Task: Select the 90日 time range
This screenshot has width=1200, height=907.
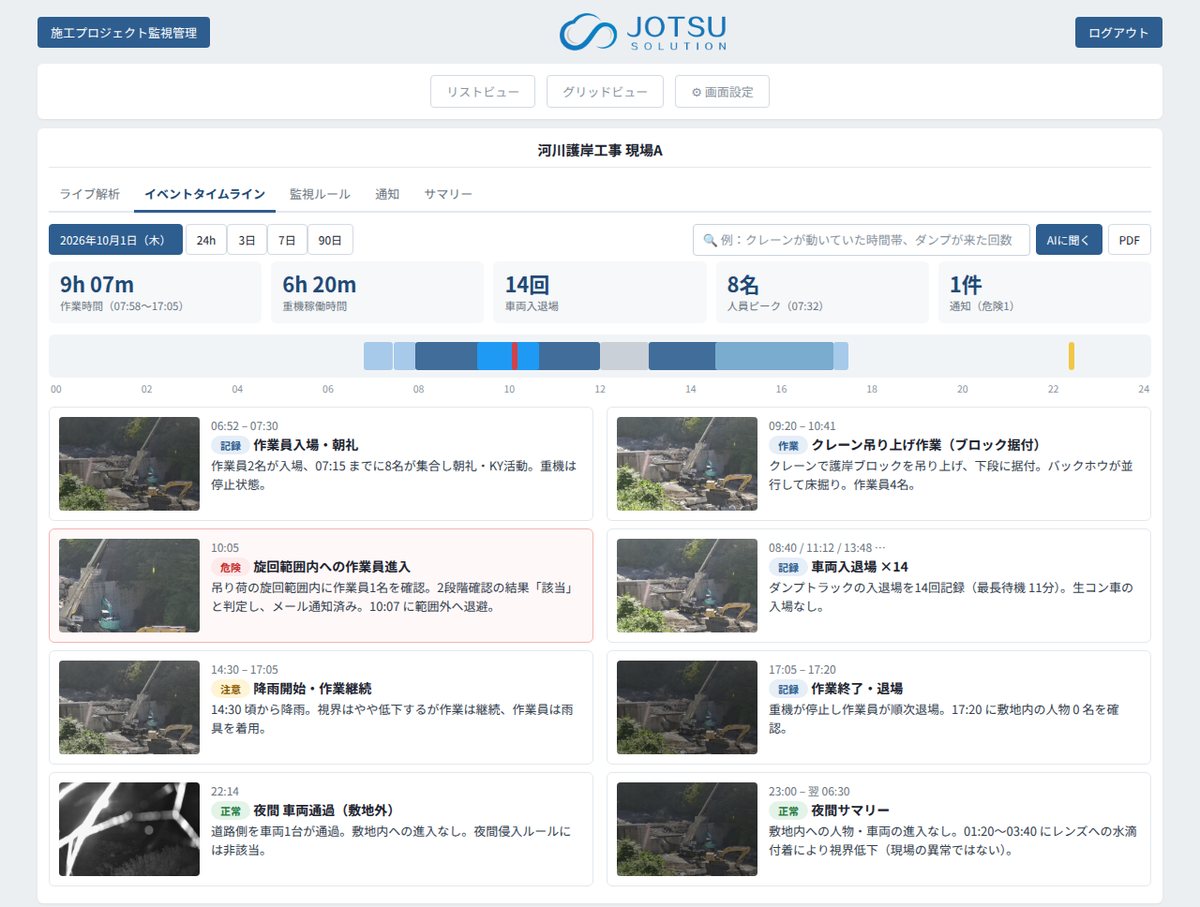Action: 330,240
